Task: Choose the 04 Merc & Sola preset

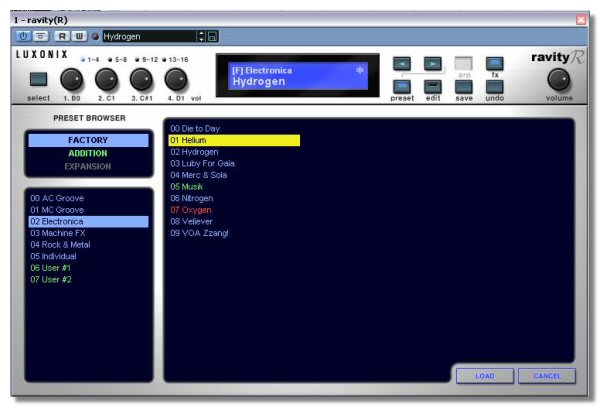Action: (x=234, y=175)
